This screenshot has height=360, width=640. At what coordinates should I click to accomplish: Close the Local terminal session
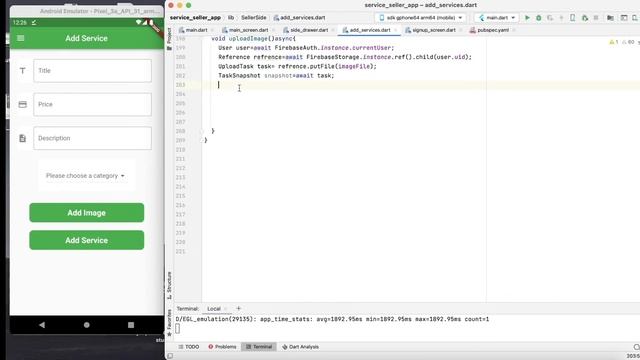click(226, 309)
